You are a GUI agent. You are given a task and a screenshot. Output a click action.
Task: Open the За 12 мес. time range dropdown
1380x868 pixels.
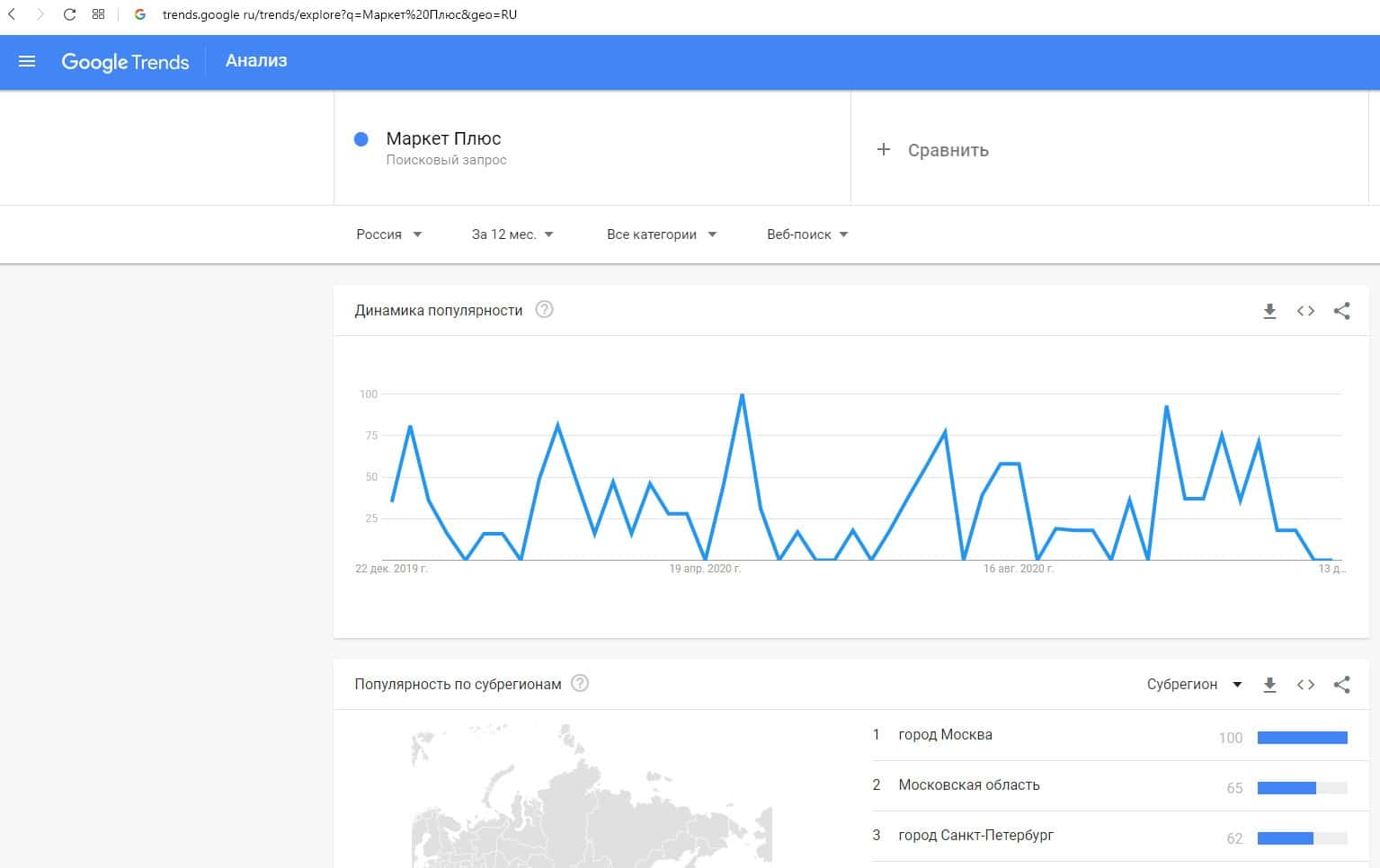[x=512, y=235]
